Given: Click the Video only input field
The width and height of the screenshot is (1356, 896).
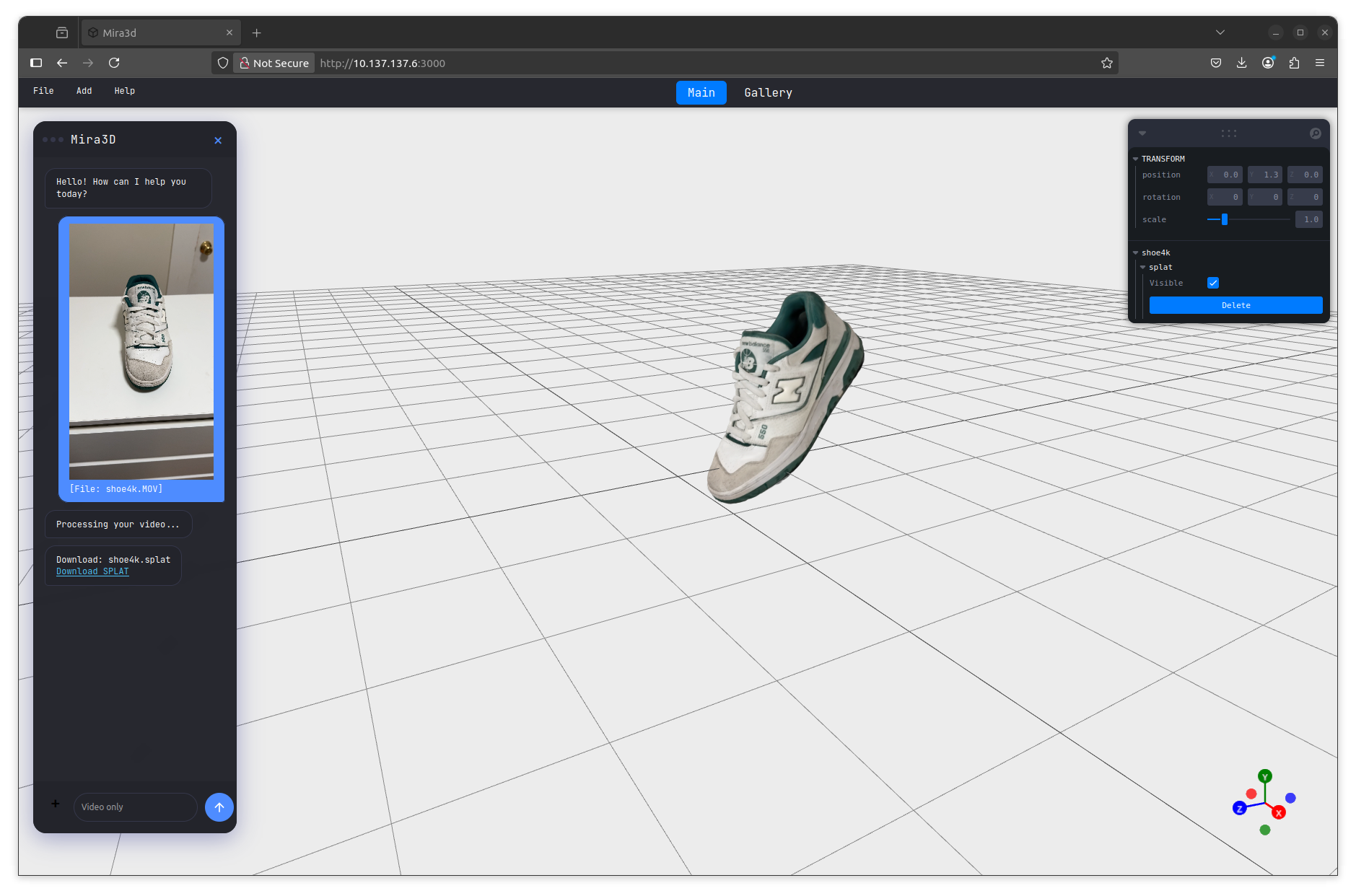Looking at the screenshot, I should pyautogui.click(x=135, y=807).
